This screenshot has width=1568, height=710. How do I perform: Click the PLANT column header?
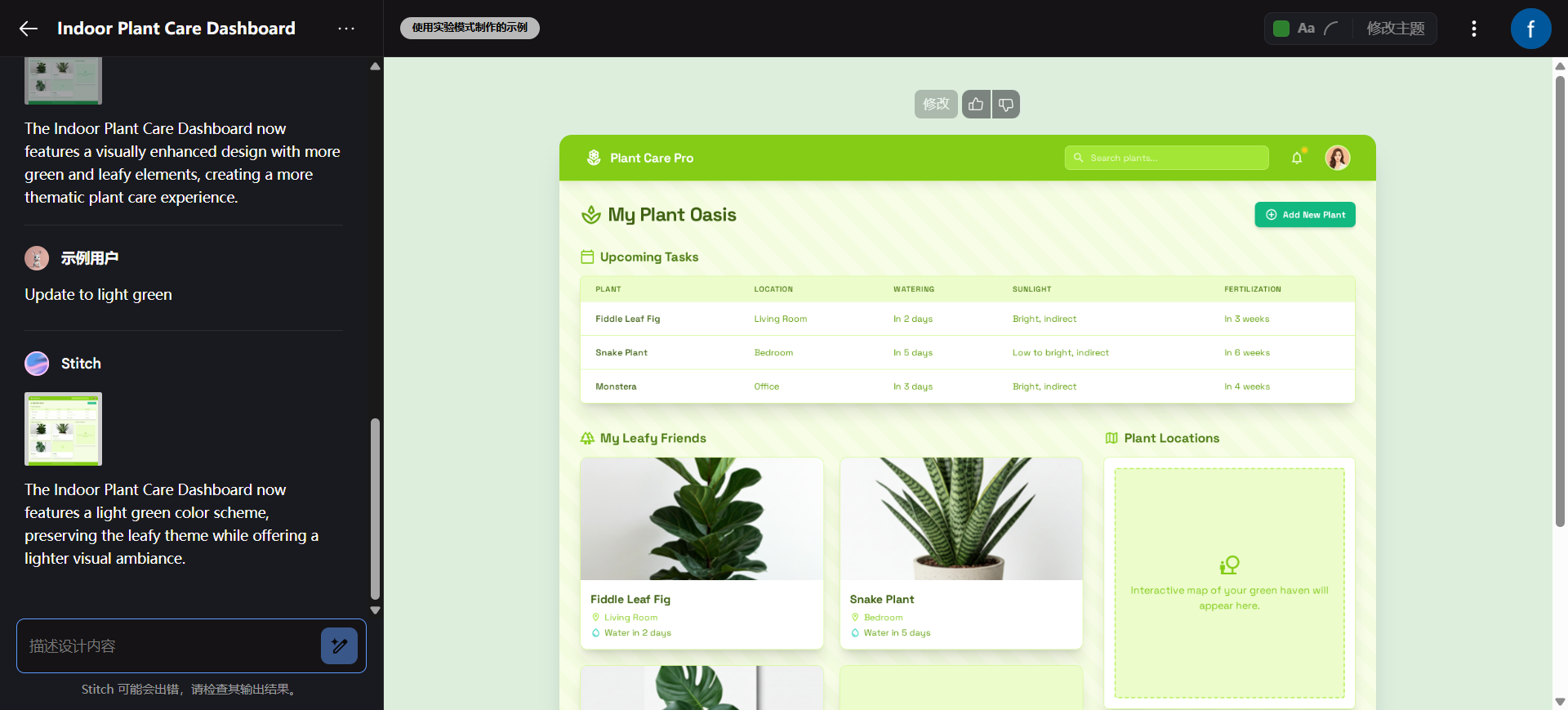pos(608,289)
